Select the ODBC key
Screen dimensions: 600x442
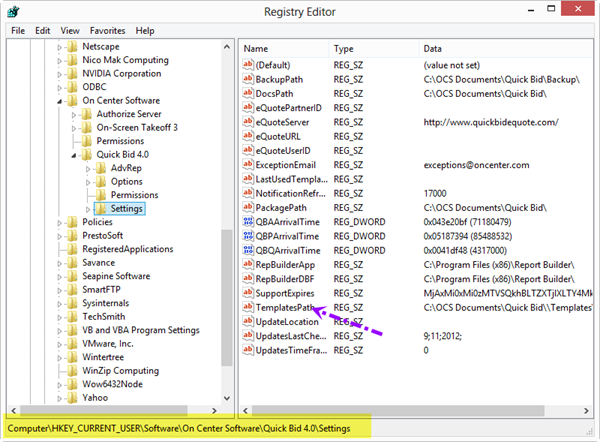(x=95, y=87)
